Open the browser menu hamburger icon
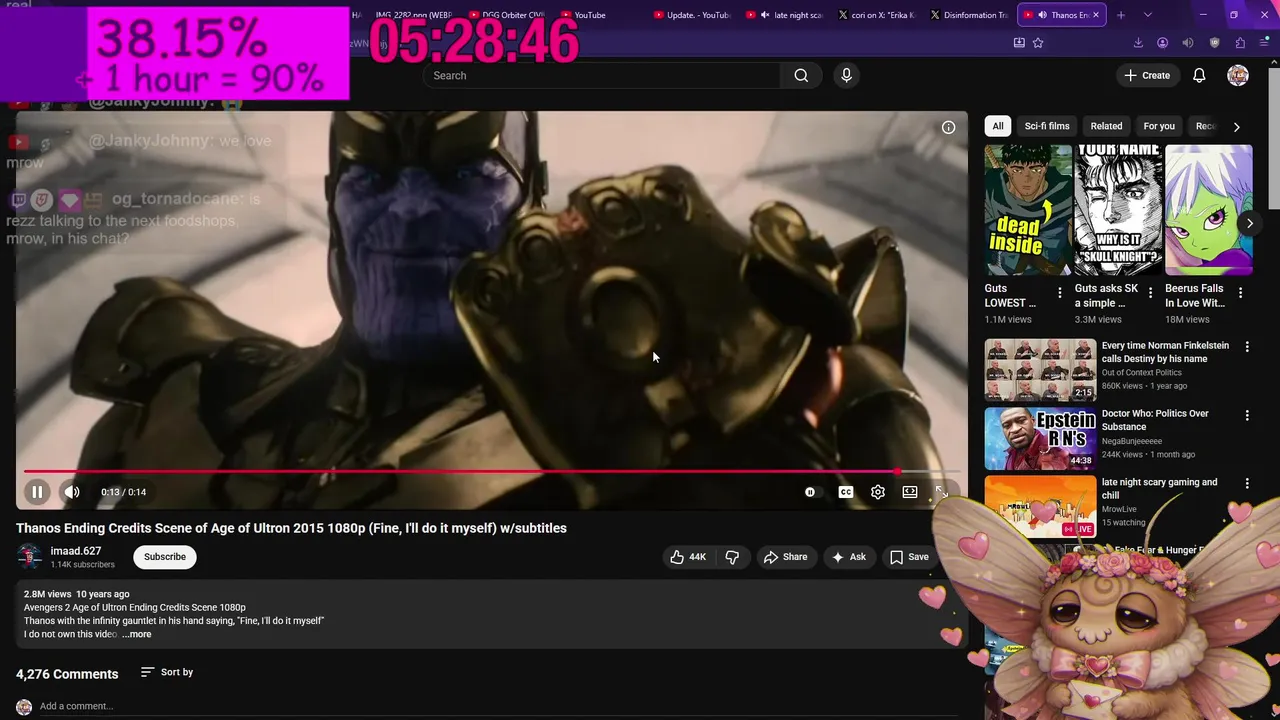Screen dimensions: 1280x720 (x=1265, y=43)
